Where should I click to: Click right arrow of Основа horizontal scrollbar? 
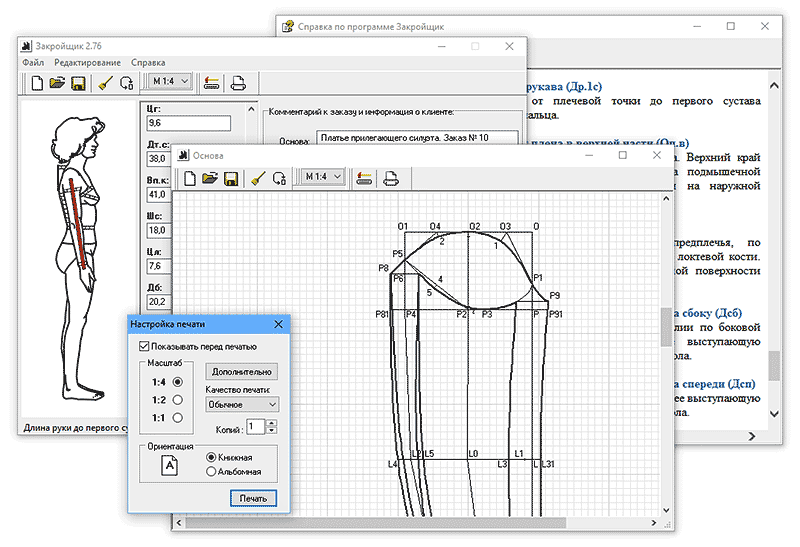(654, 523)
